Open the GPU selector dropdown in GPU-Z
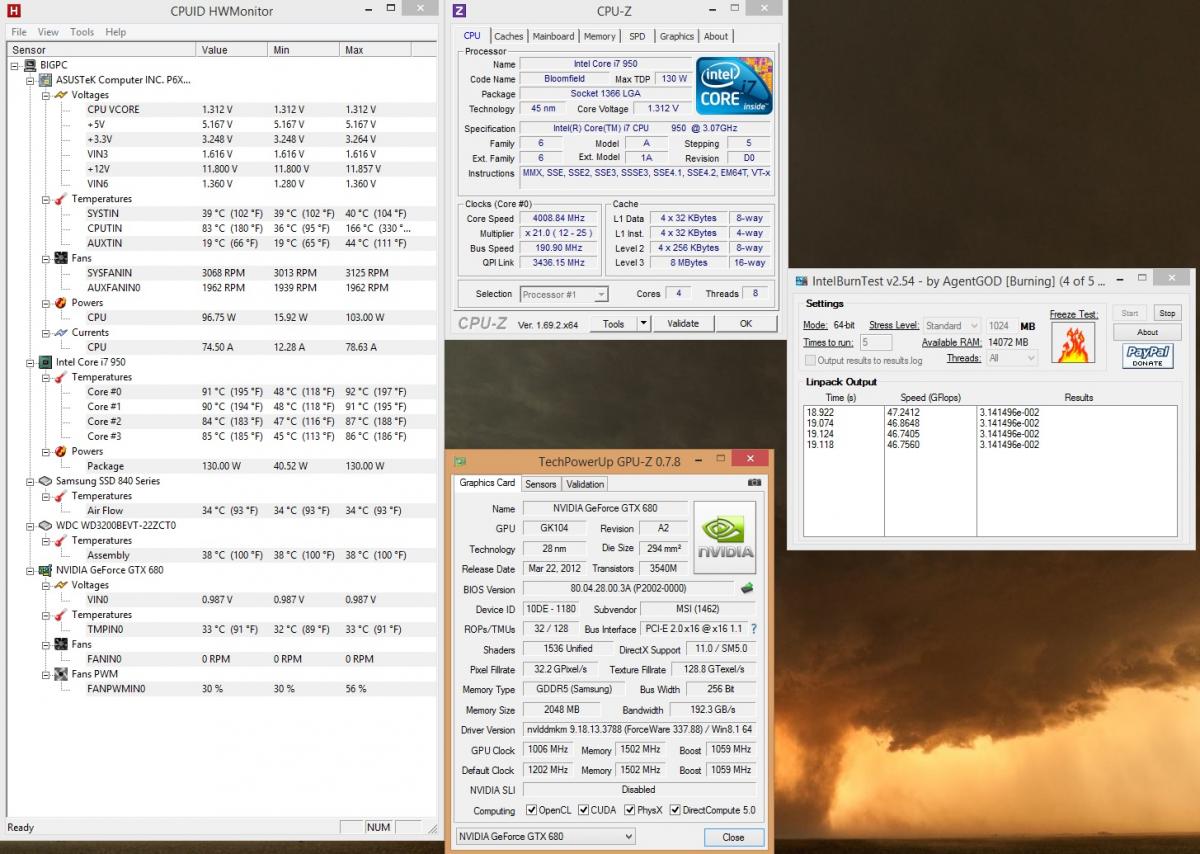 click(545, 837)
